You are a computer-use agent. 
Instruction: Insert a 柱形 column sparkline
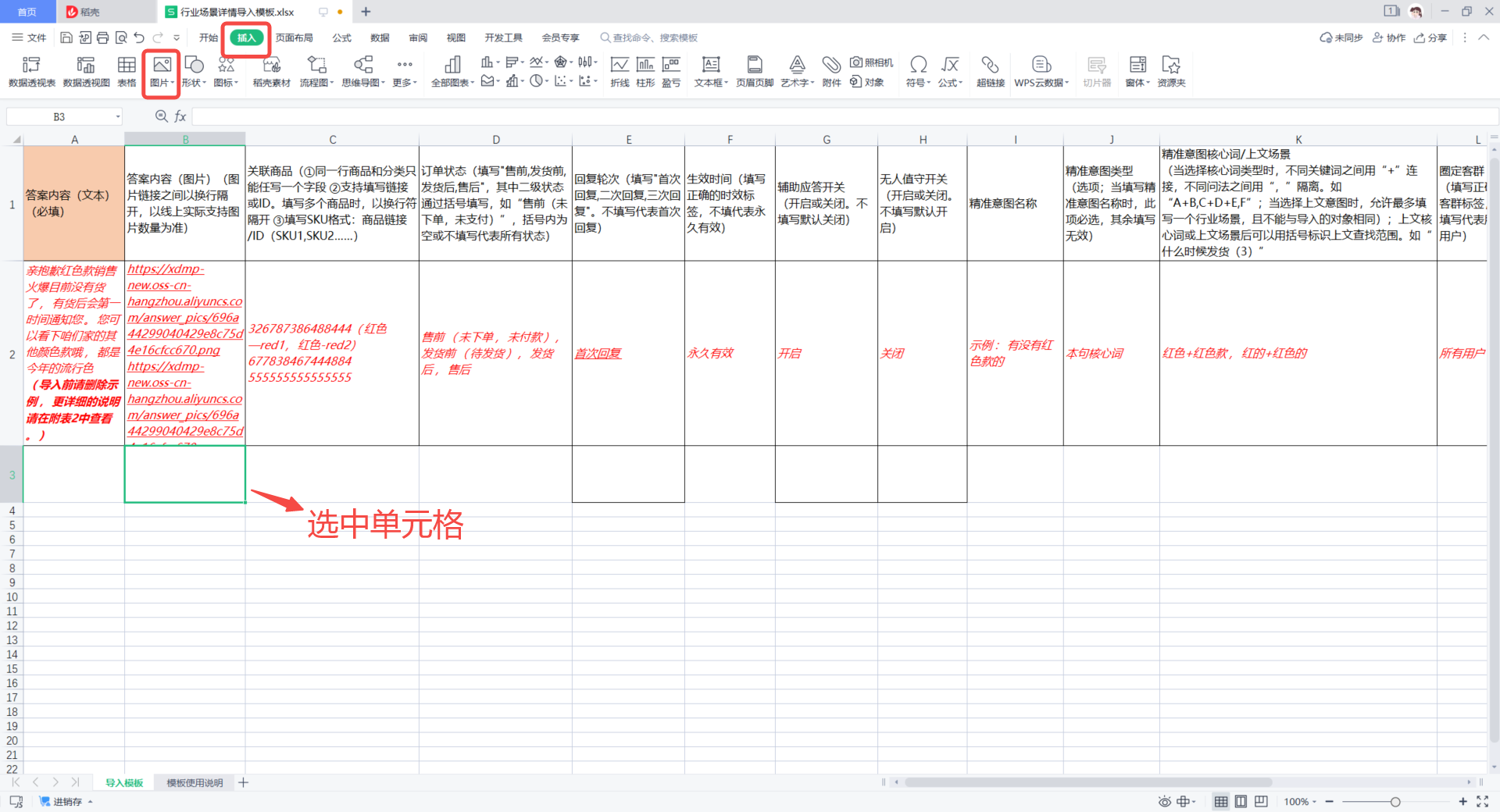pos(645,72)
